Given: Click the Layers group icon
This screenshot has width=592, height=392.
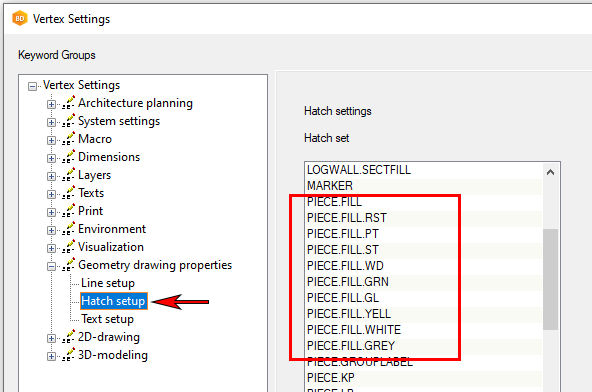Looking at the screenshot, I should tap(68, 175).
